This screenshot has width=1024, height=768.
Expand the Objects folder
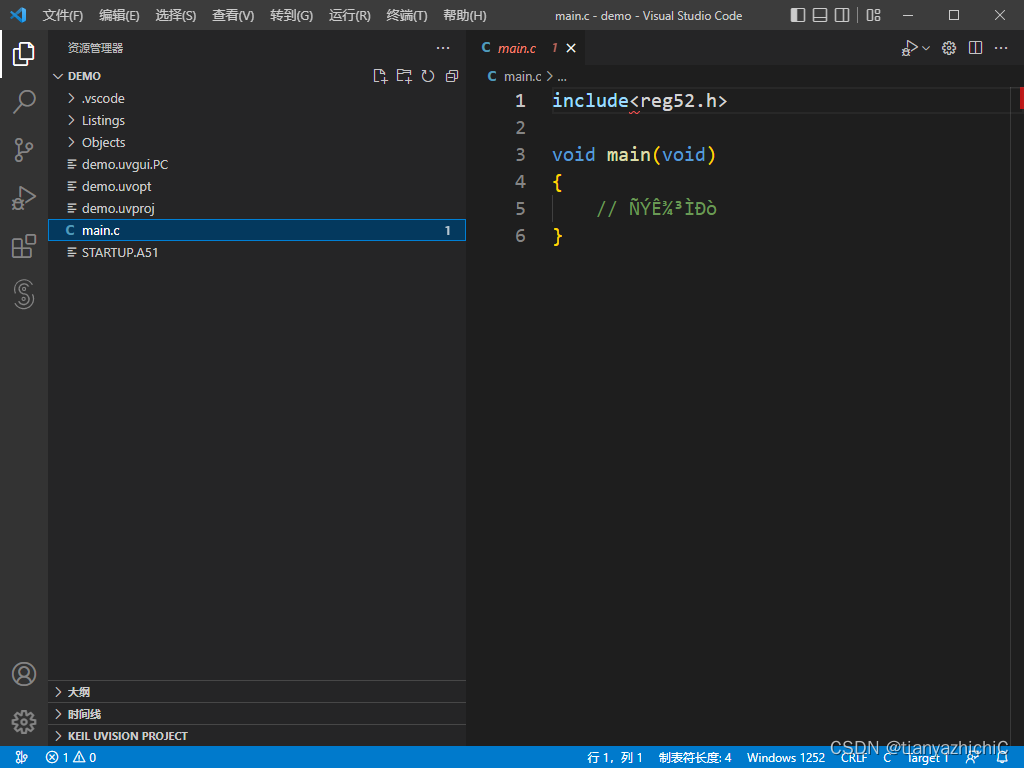coord(257,142)
